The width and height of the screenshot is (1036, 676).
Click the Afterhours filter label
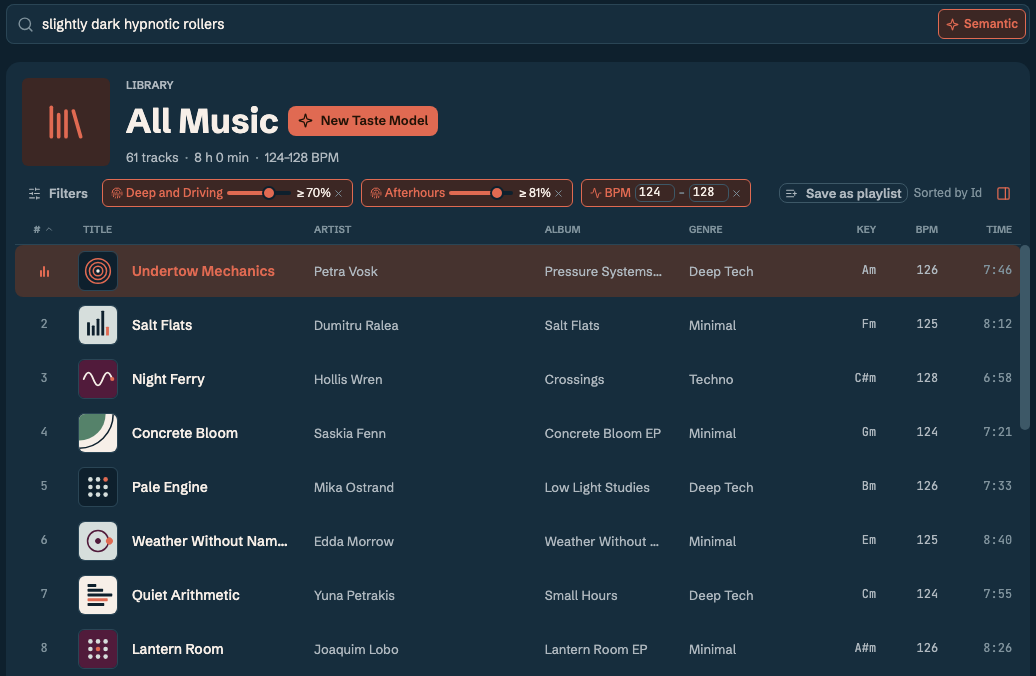click(414, 193)
